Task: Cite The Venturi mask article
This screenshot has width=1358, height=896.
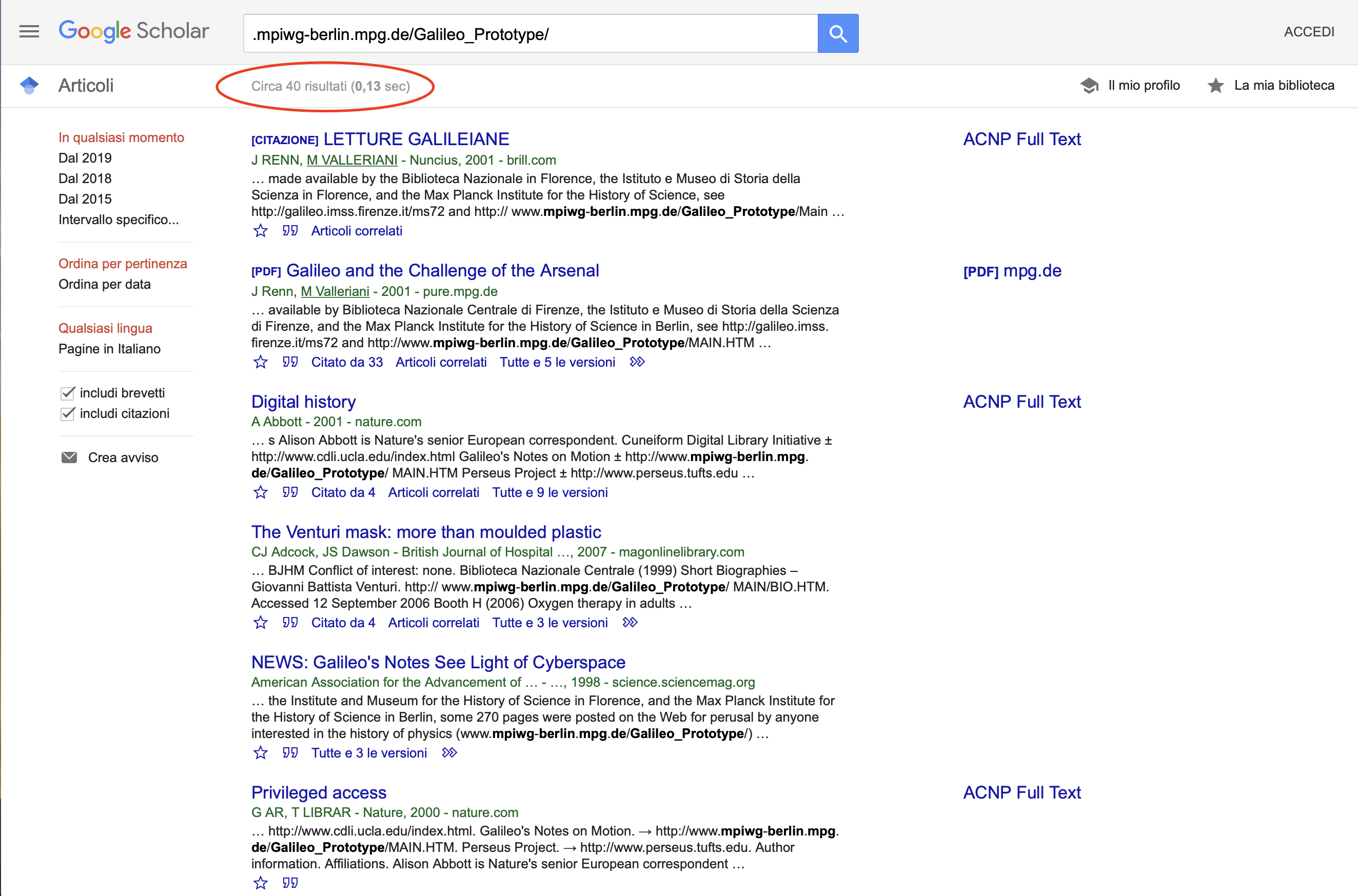Action: pos(290,623)
